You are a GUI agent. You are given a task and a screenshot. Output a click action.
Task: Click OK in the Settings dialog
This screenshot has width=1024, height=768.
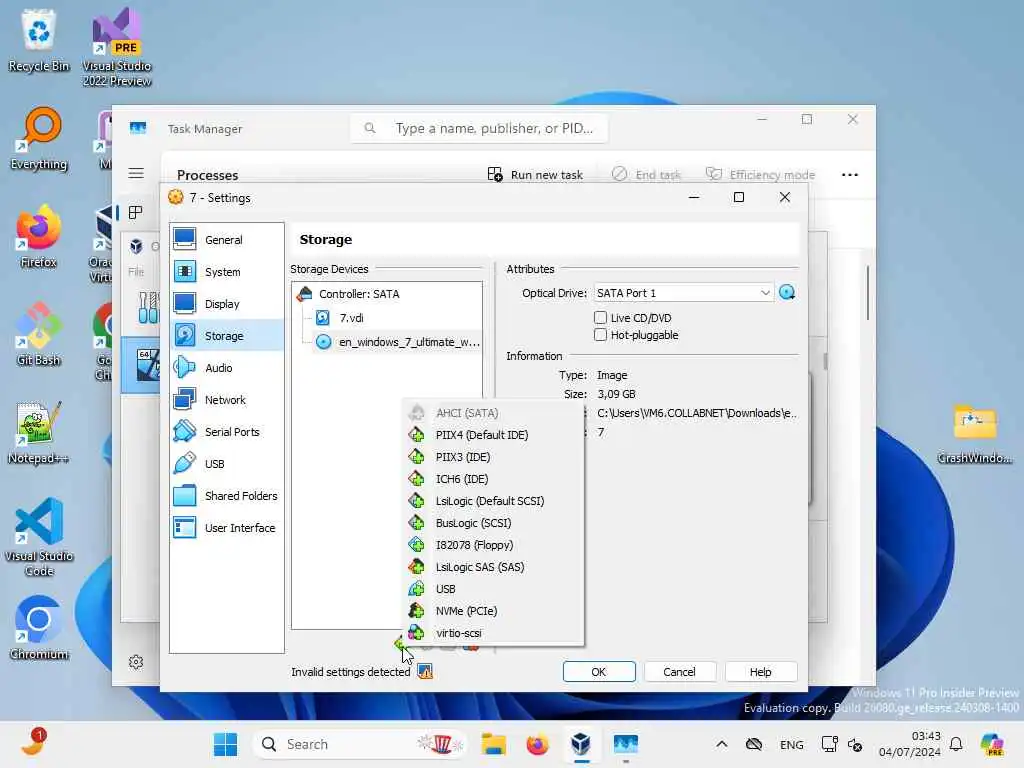click(599, 672)
